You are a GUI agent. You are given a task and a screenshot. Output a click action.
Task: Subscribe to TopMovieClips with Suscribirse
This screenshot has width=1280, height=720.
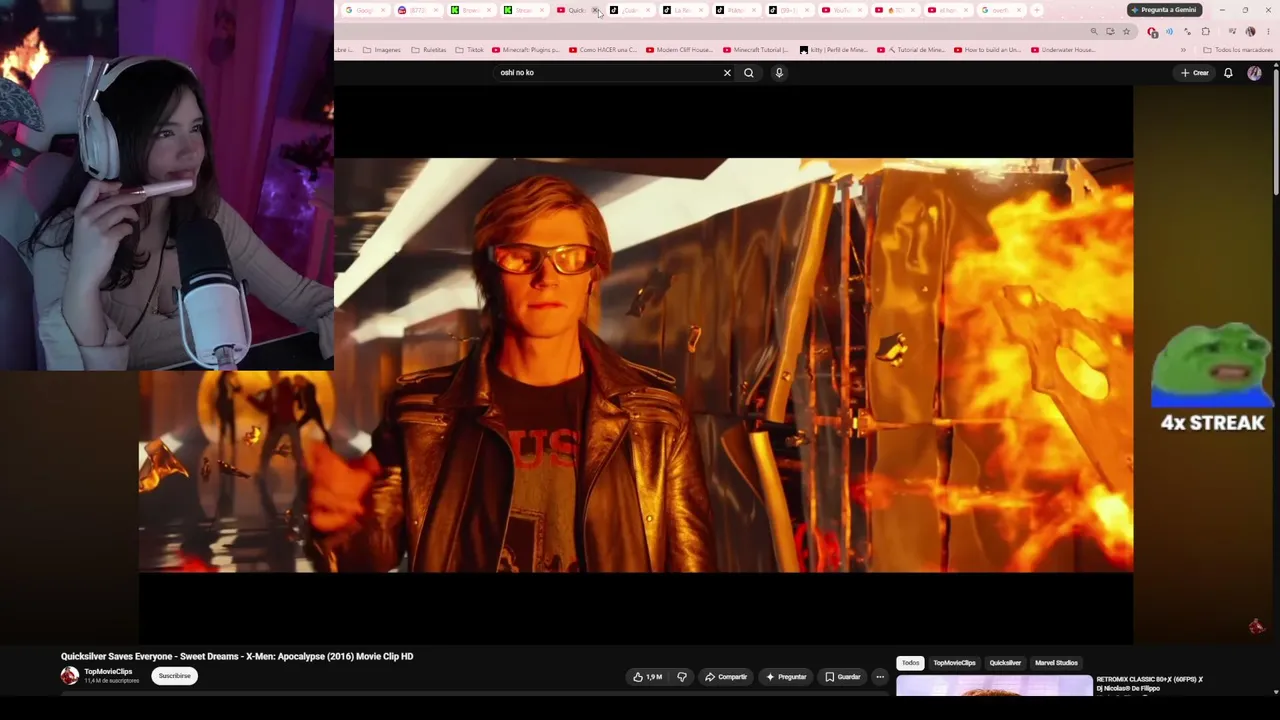click(x=174, y=676)
